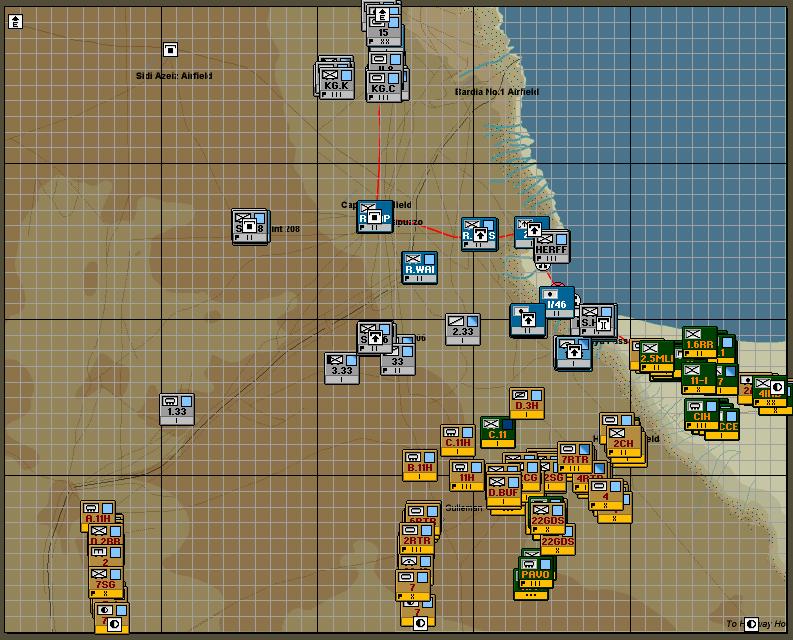Select the green CCE unit counter
This screenshot has height=640, width=793.
tap(729, 425)
